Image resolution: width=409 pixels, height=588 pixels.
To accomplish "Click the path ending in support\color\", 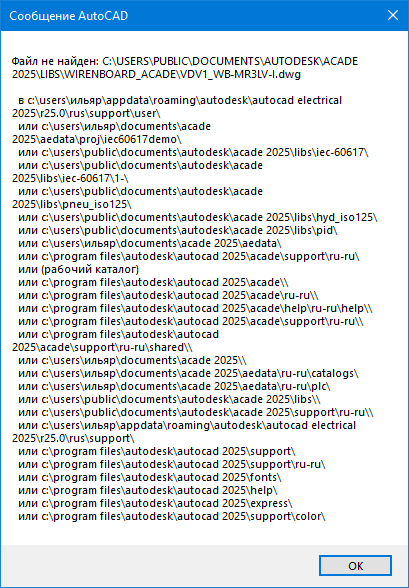I will (172, 516).
